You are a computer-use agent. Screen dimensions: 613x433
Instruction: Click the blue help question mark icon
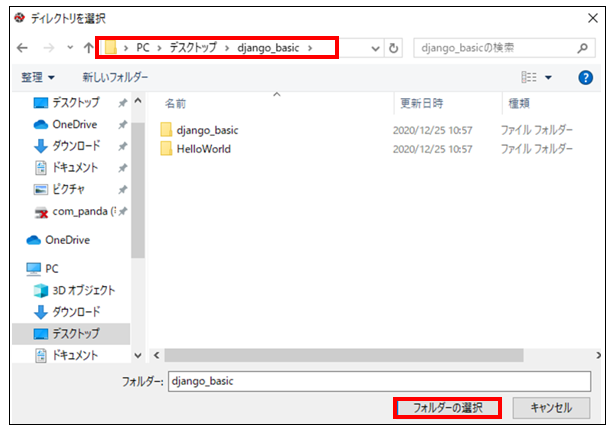(585, 77)
